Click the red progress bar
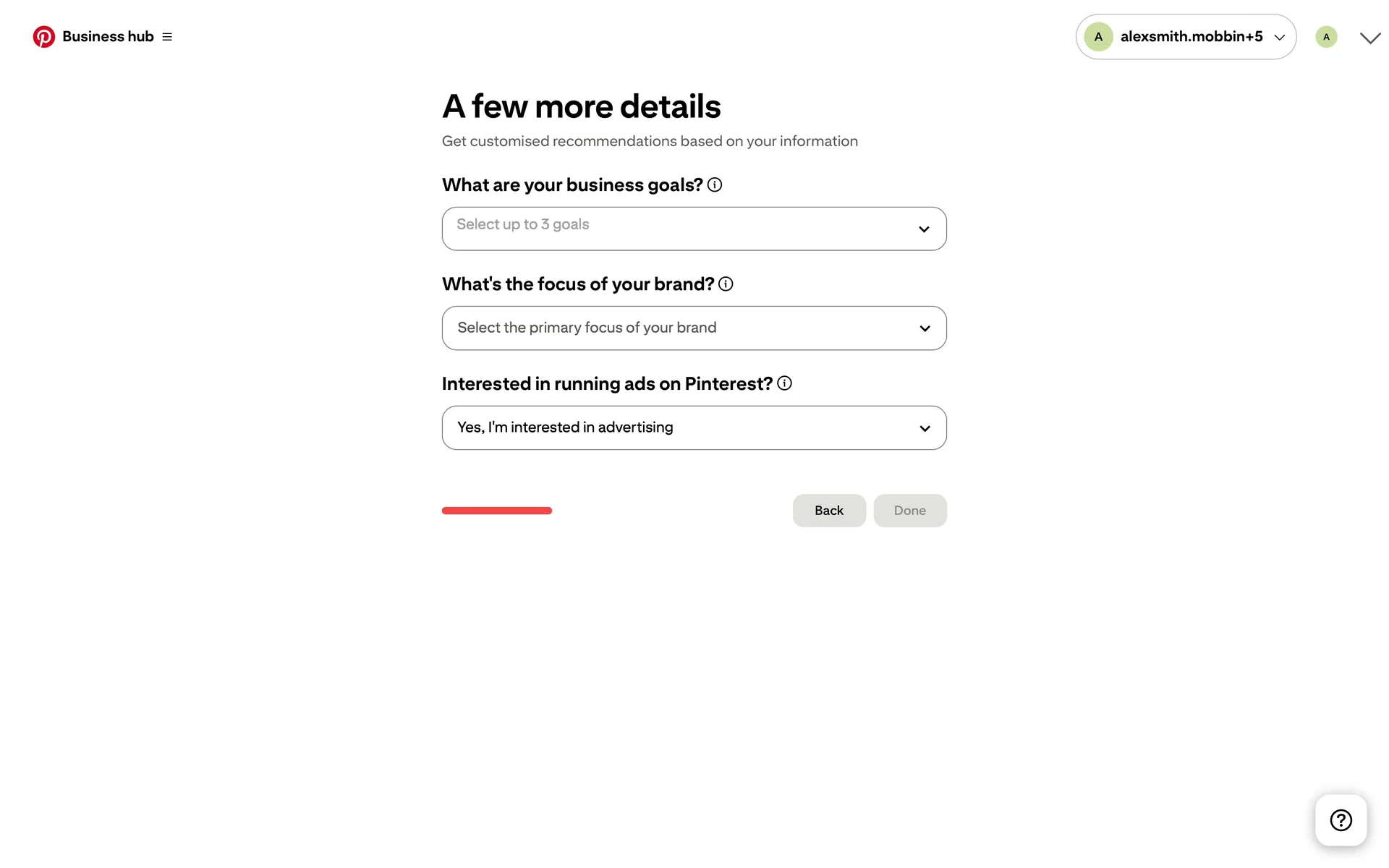 click(497, 511)
